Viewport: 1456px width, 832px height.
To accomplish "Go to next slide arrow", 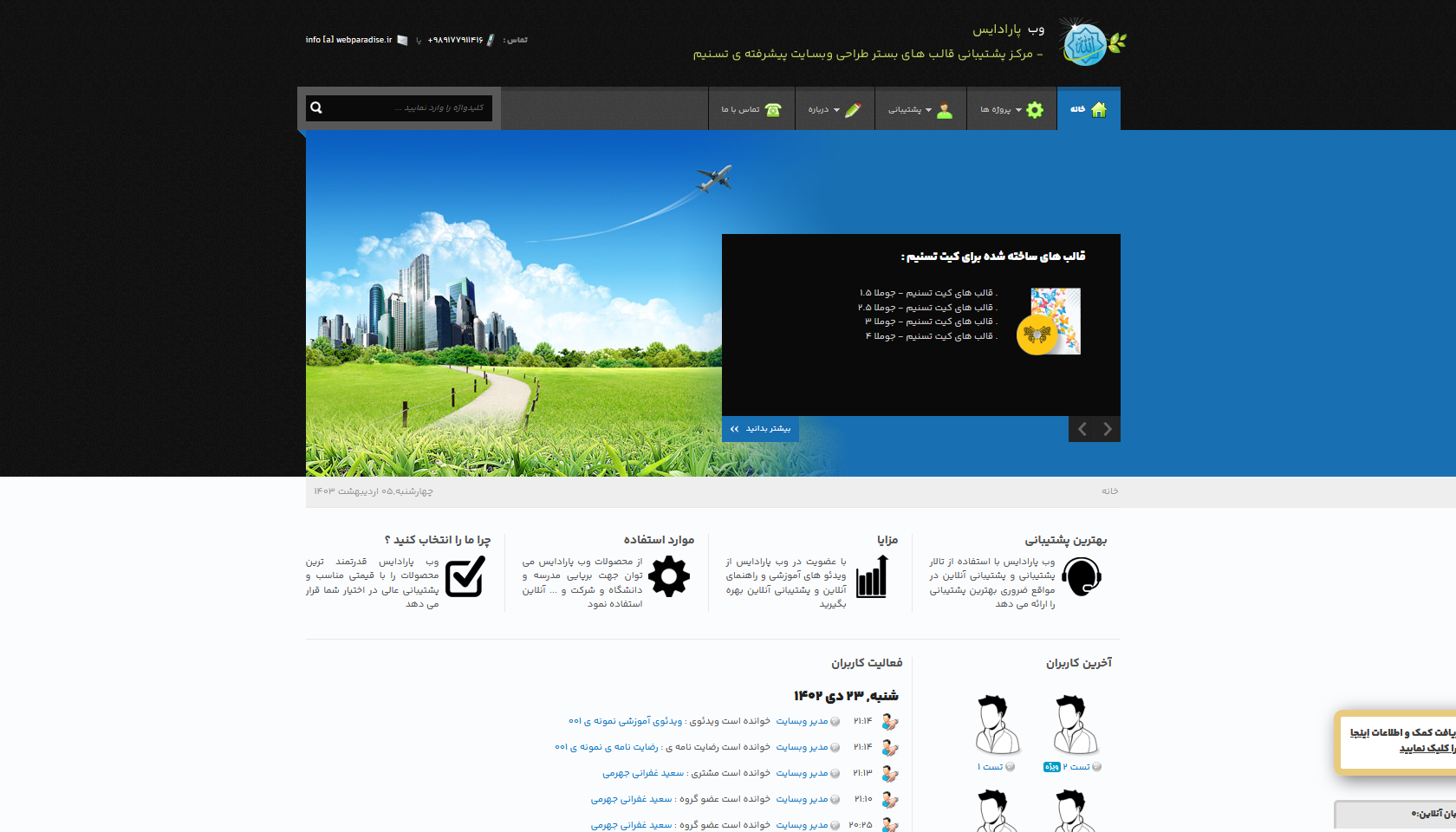I will (1108, 429).
